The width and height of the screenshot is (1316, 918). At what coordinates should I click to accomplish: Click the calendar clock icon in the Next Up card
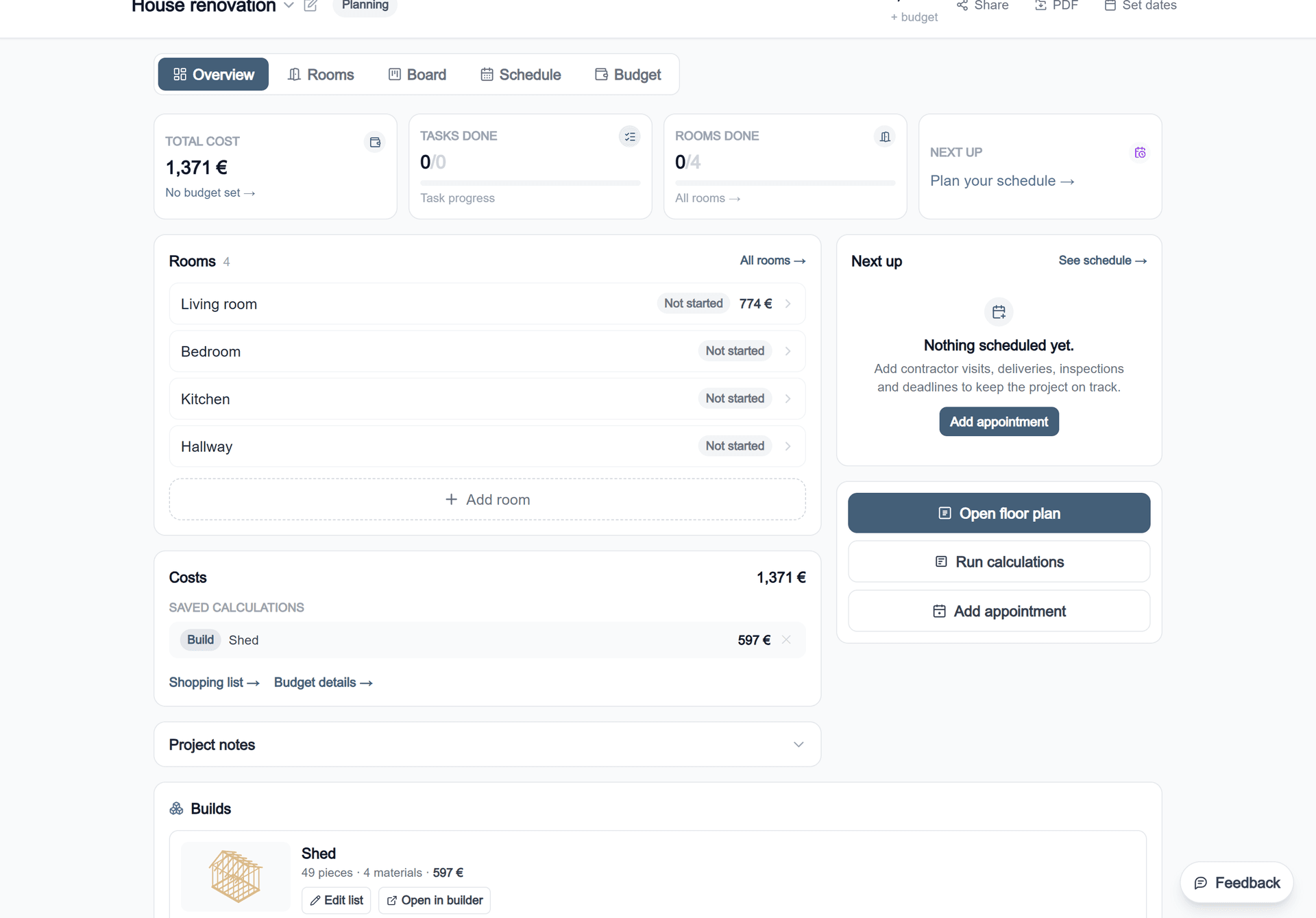[1140, 152]
